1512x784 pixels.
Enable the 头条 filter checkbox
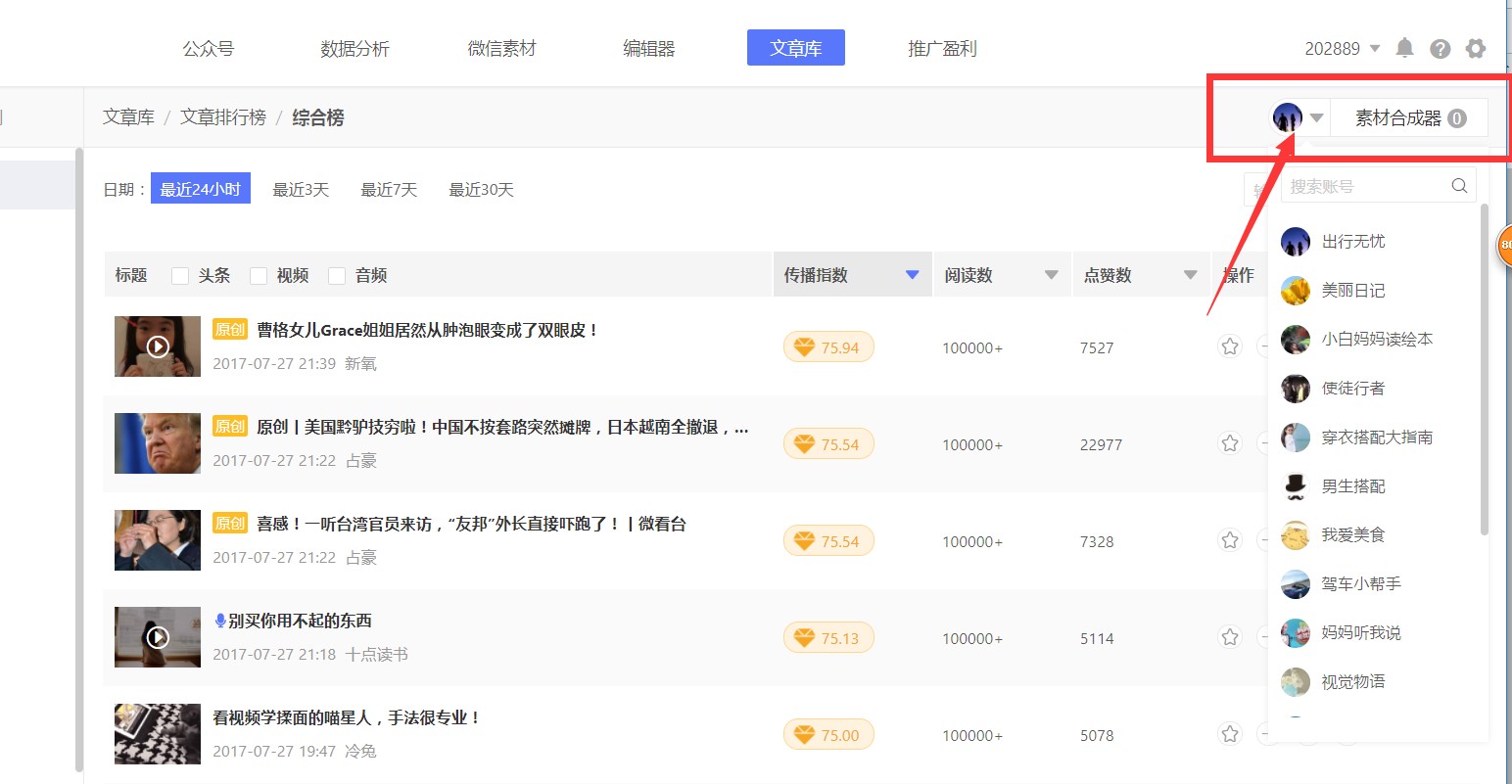[x=180, y=276]
